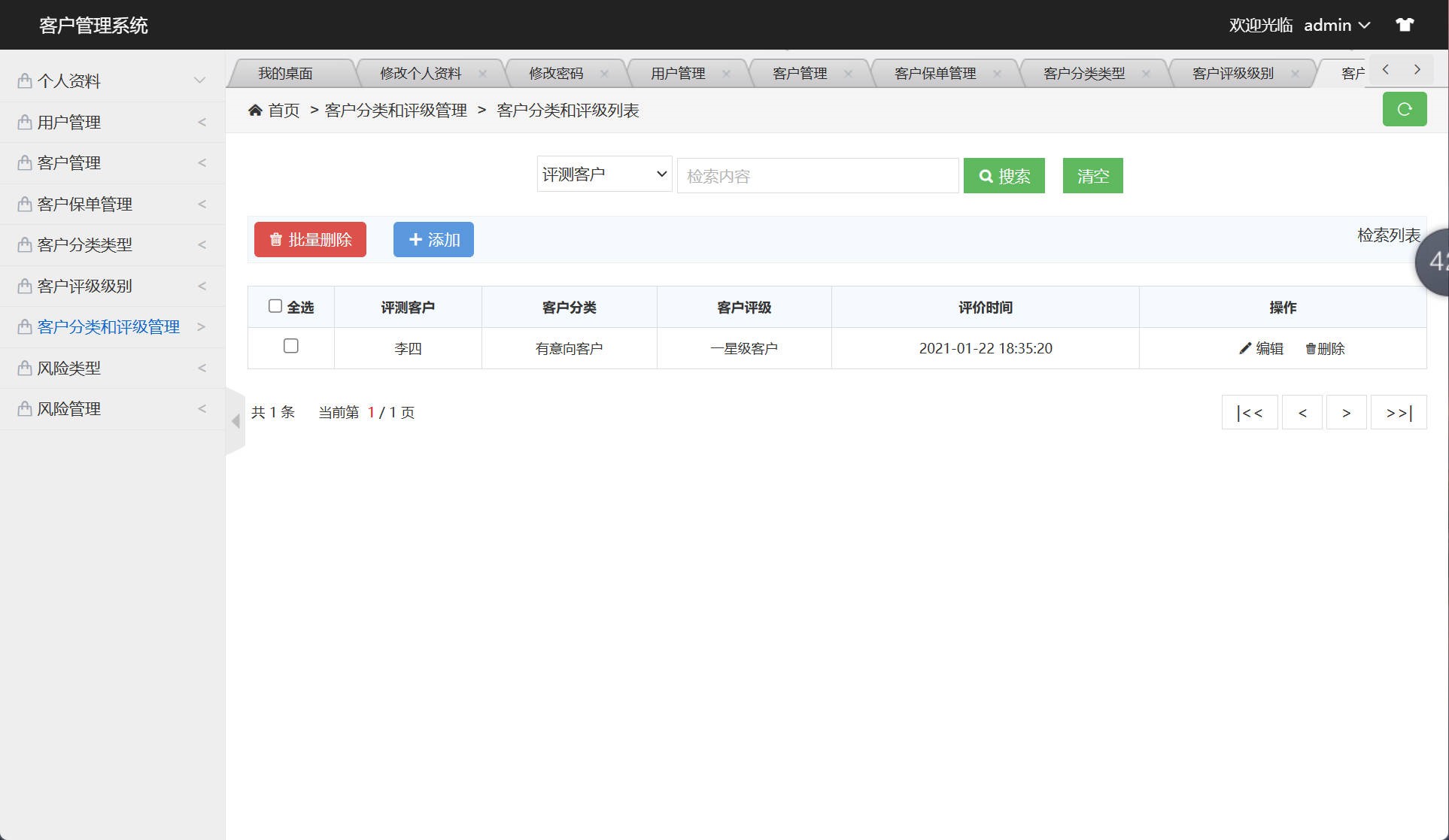The width and height of the screenshot is (1449, 840).
Task: Click the edit pencil icon for 李四
Action: point(1246,348)
